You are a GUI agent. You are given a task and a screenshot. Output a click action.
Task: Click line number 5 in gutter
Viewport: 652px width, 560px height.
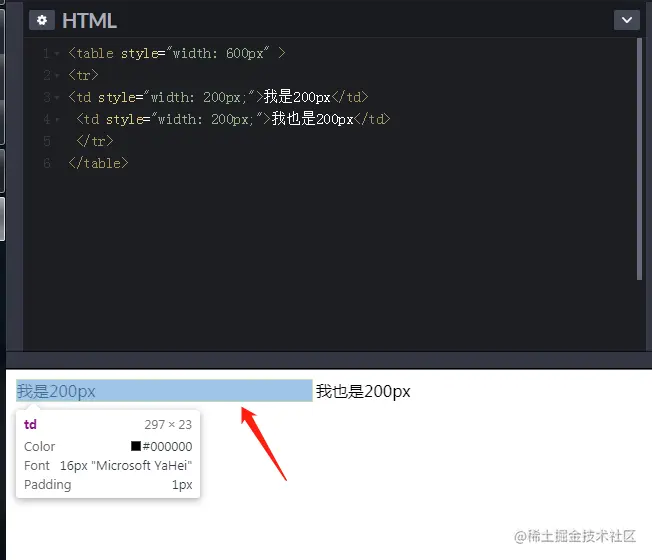coord(47,141)
